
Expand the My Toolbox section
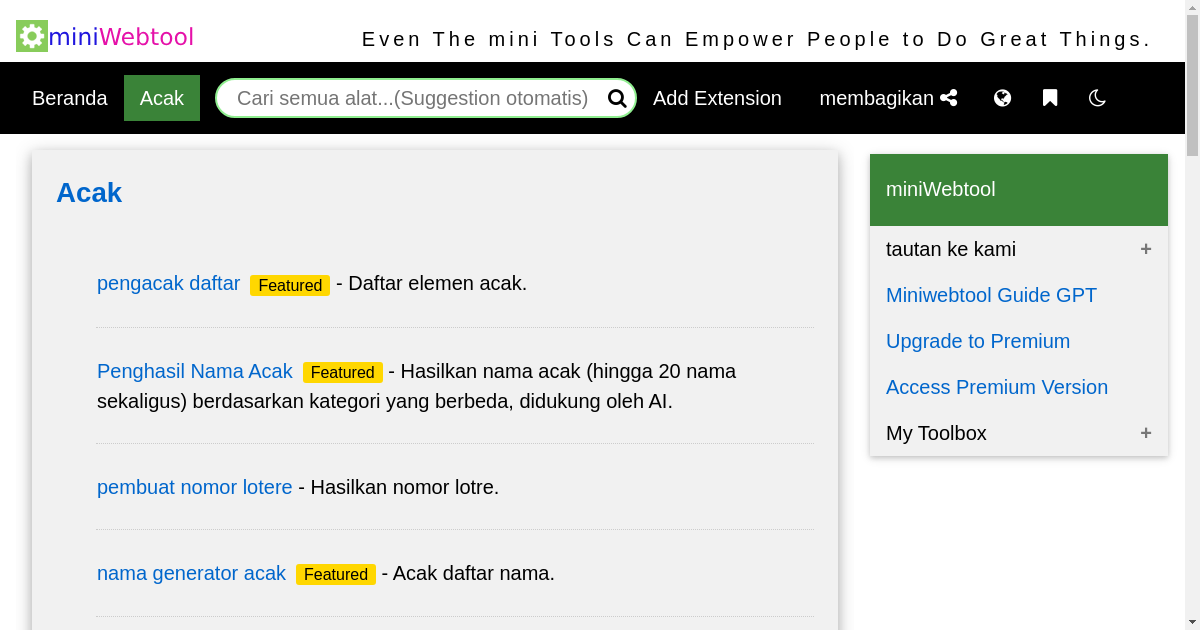tap(1145, 433)
